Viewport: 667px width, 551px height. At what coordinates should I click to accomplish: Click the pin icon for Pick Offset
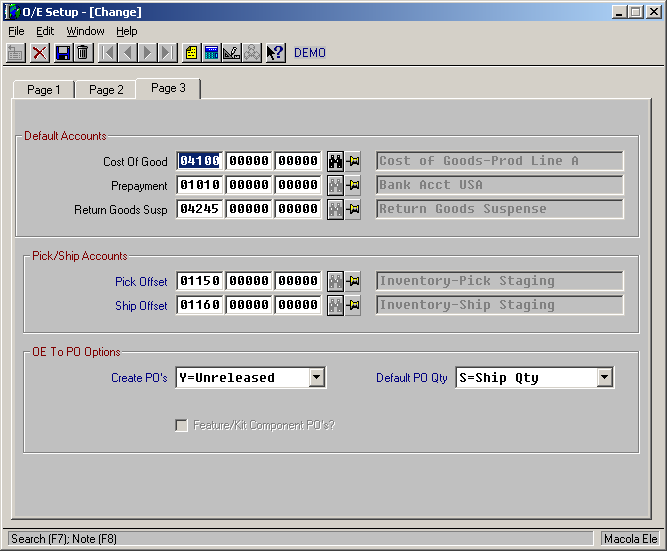(x=353, y=281)
